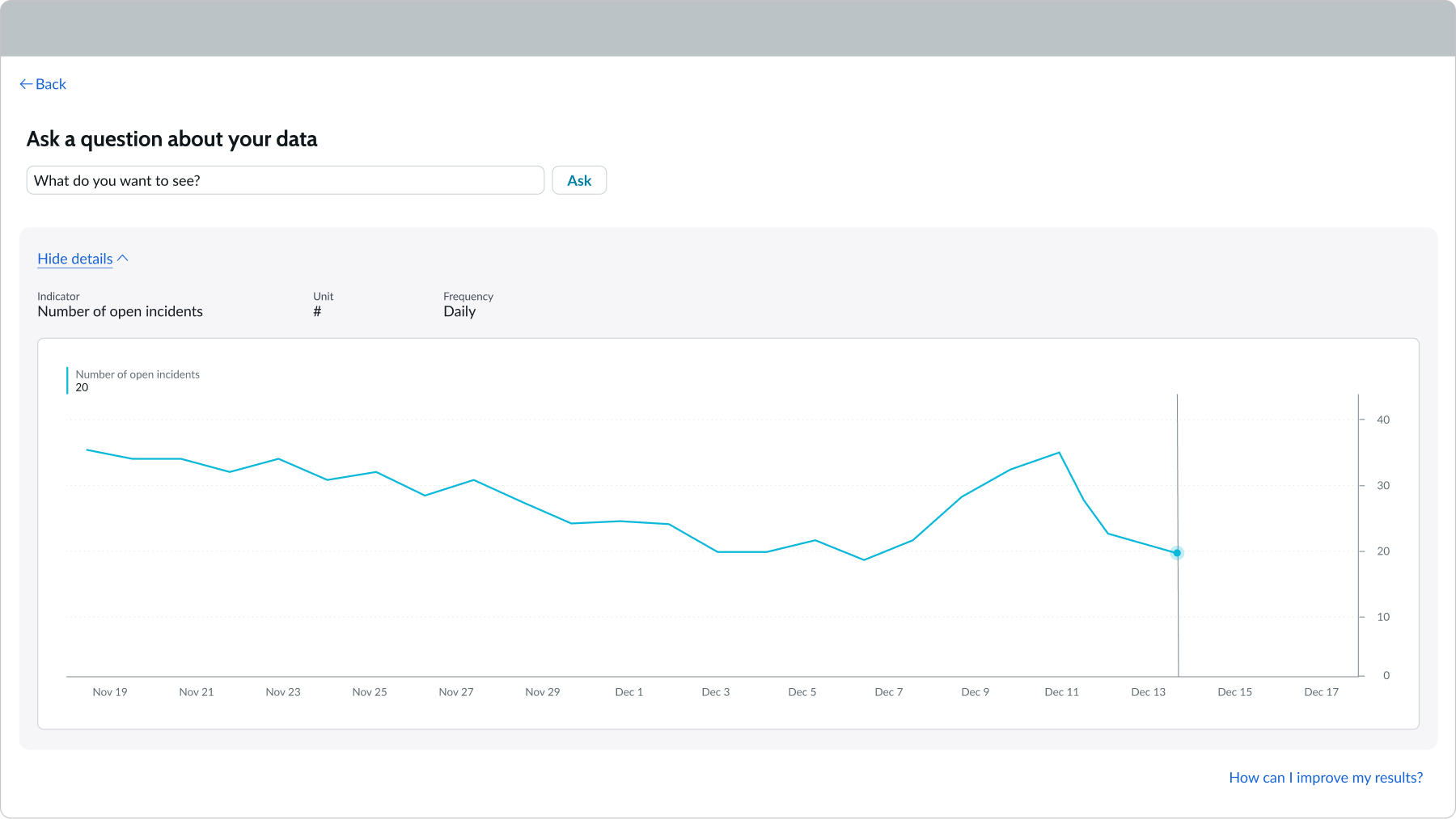Click the 'Daily' frequency value

coord(459,311)
